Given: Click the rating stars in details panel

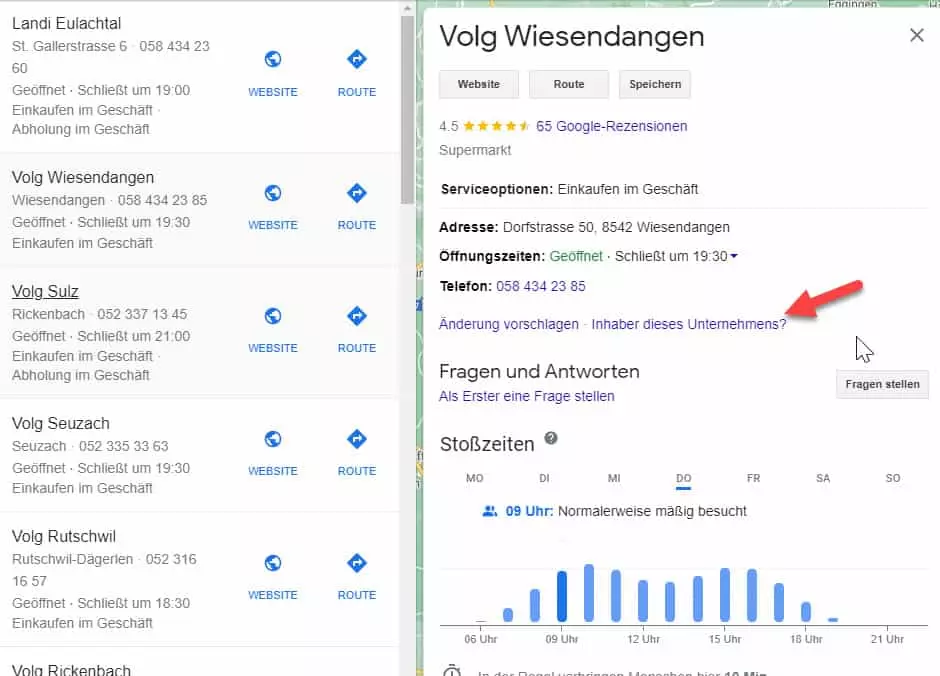Looking at the screenshot, I should tap(496, 126).
